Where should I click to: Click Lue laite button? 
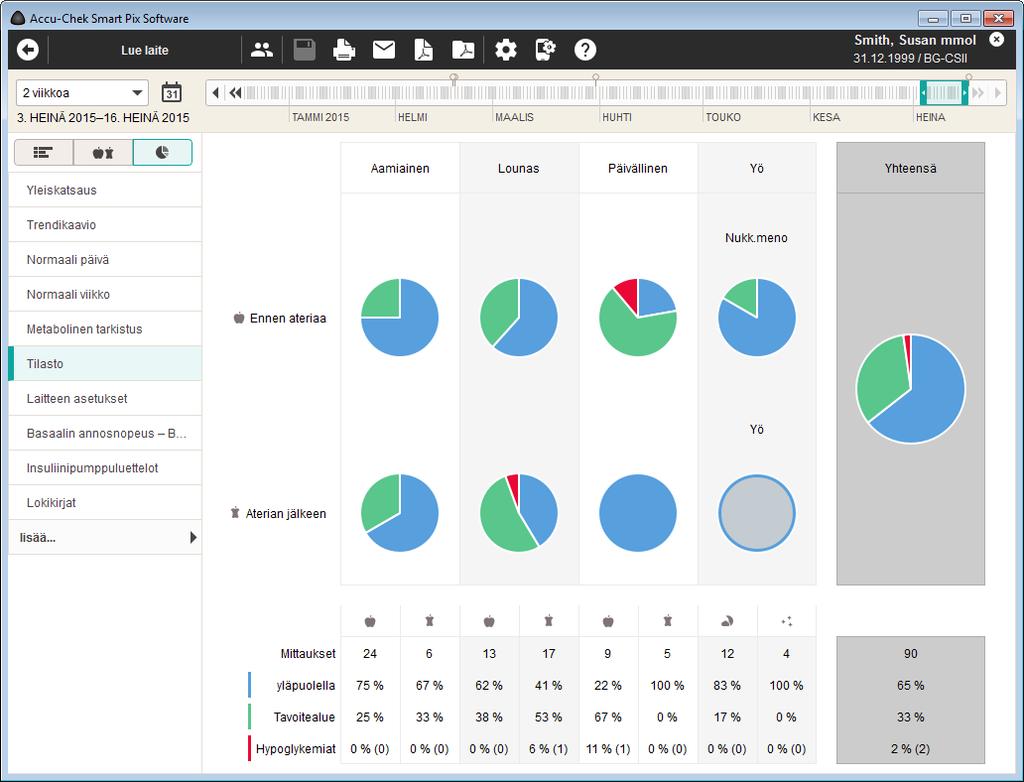click(x=145, y=50)
